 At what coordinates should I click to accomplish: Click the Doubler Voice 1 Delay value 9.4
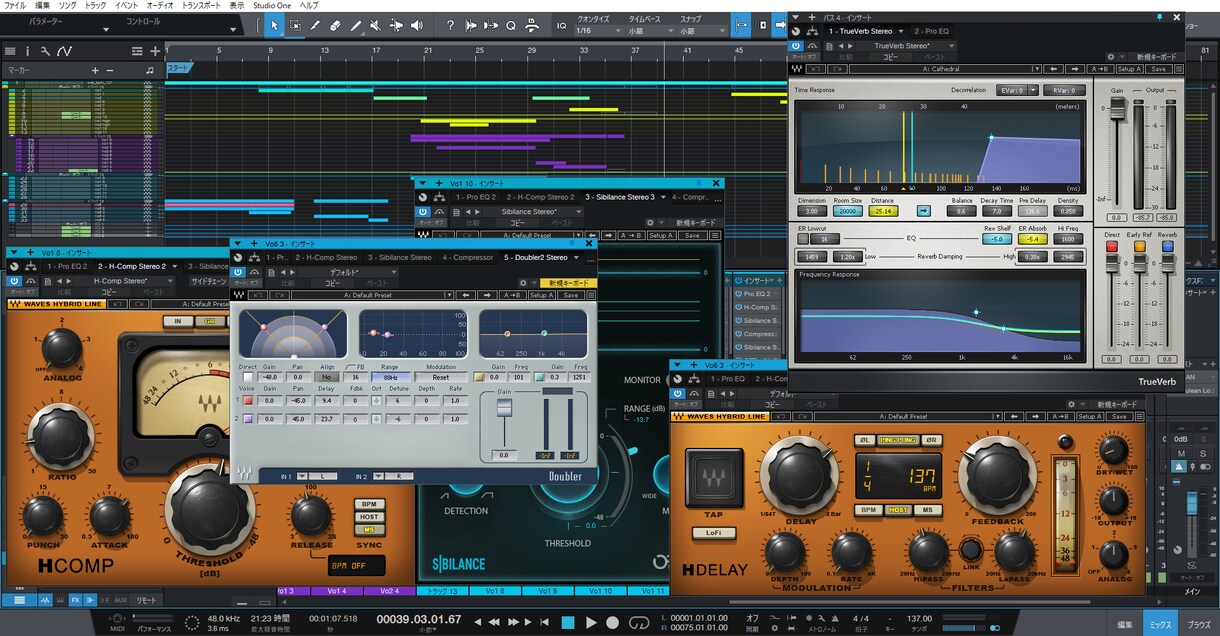coord(327,400)
